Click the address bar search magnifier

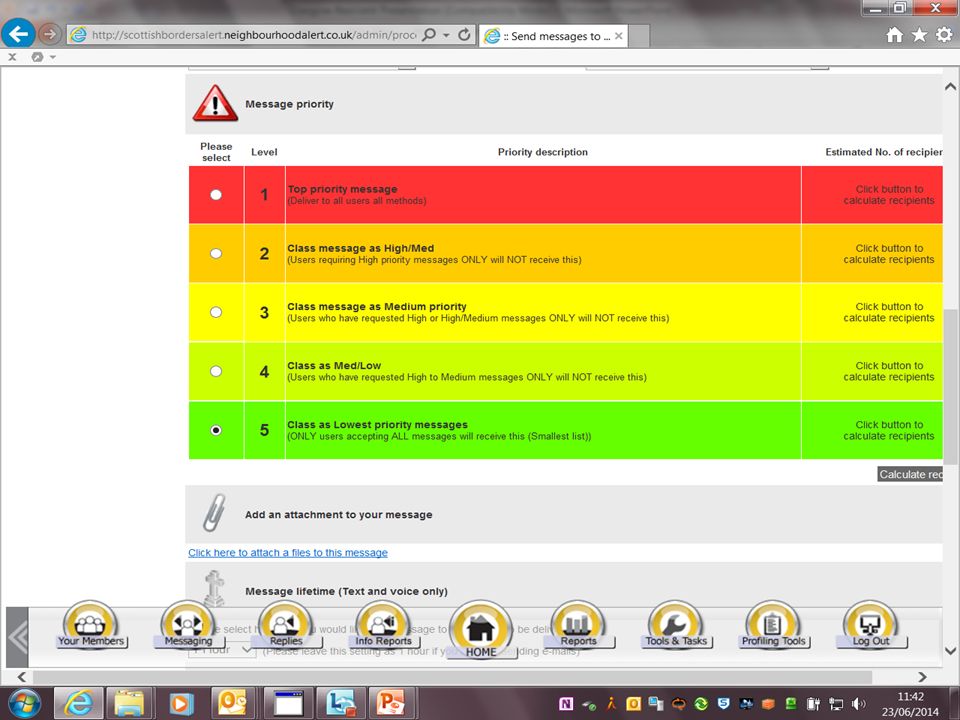pos(429,35)
